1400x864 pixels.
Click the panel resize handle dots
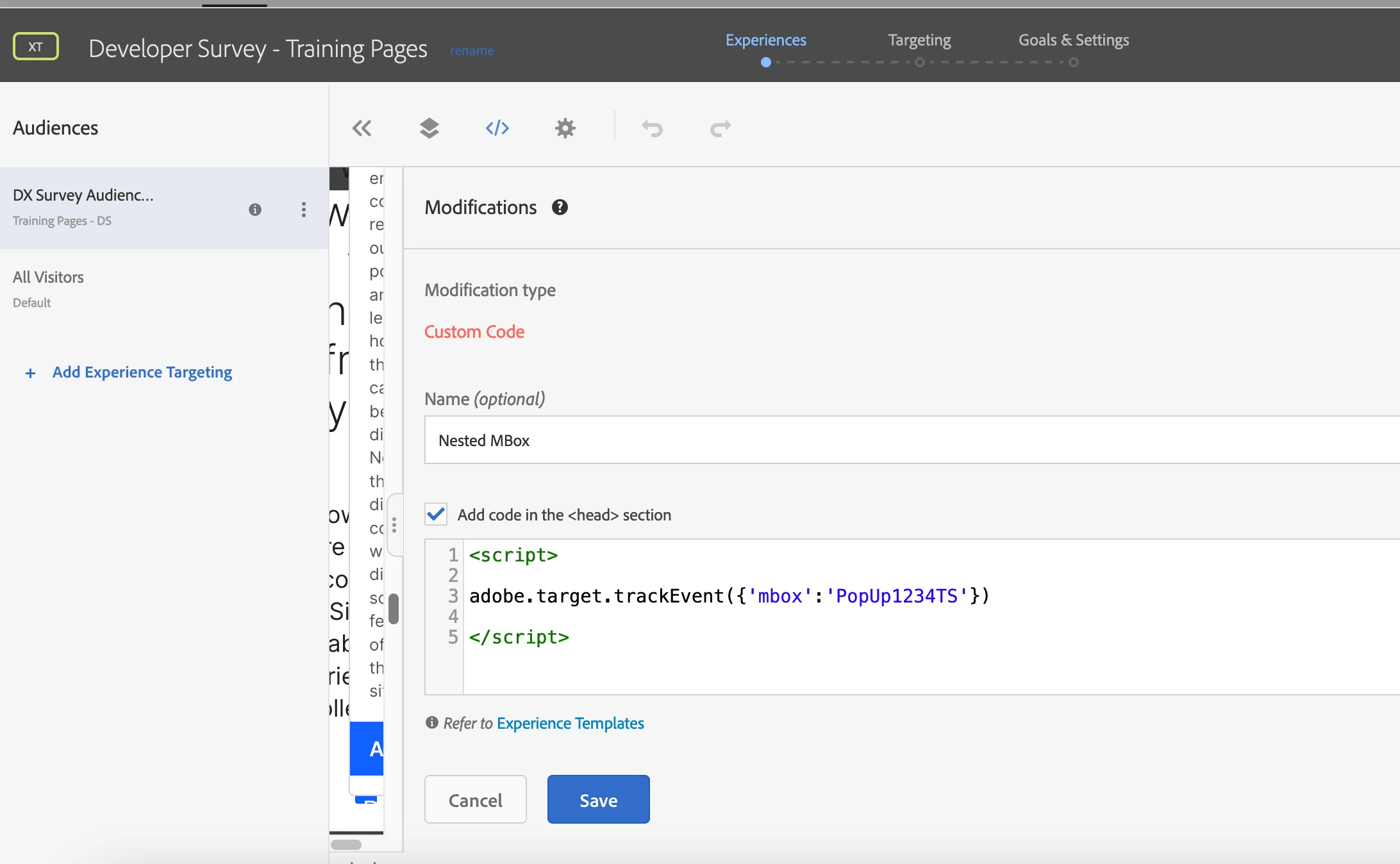click(394, 525)
